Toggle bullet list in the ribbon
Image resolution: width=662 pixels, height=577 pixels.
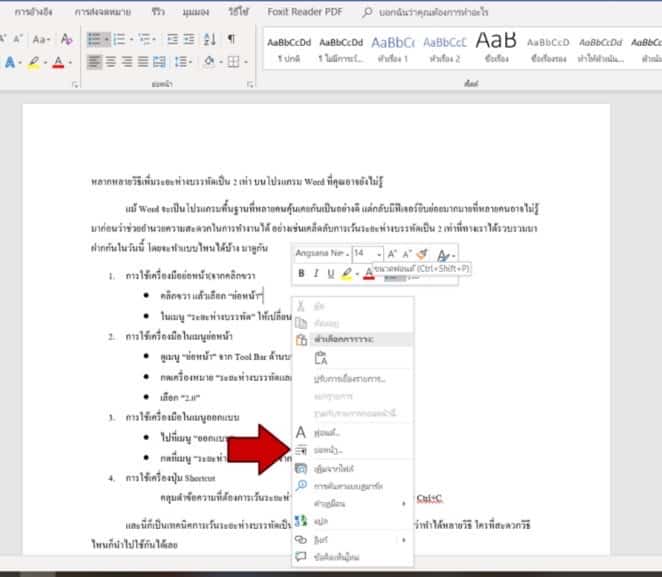pyautogui.click(x=94, y=39)
